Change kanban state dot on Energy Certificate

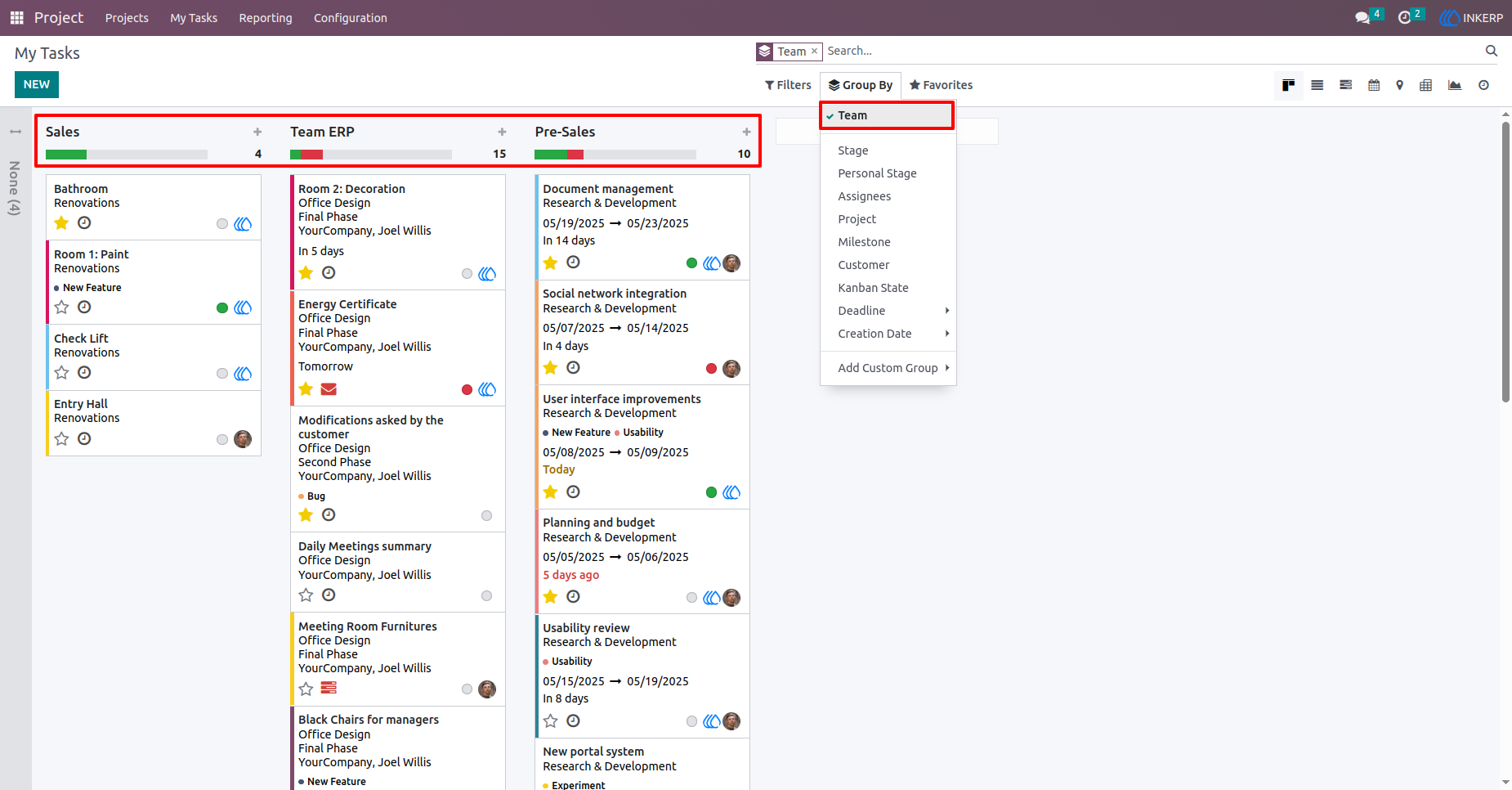(x=467, y=390)
